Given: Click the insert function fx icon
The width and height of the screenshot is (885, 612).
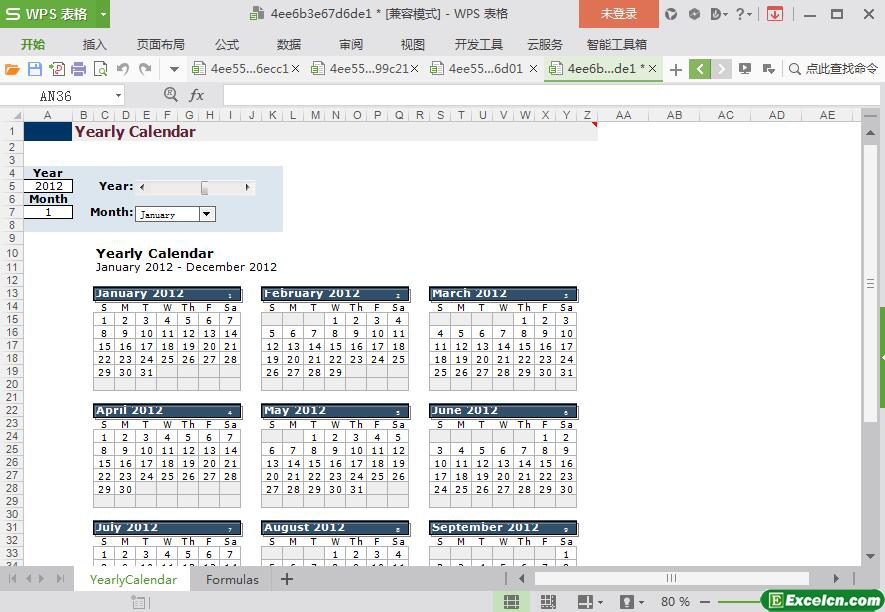Looking at the screenshot, I should (x=196, y=95).
